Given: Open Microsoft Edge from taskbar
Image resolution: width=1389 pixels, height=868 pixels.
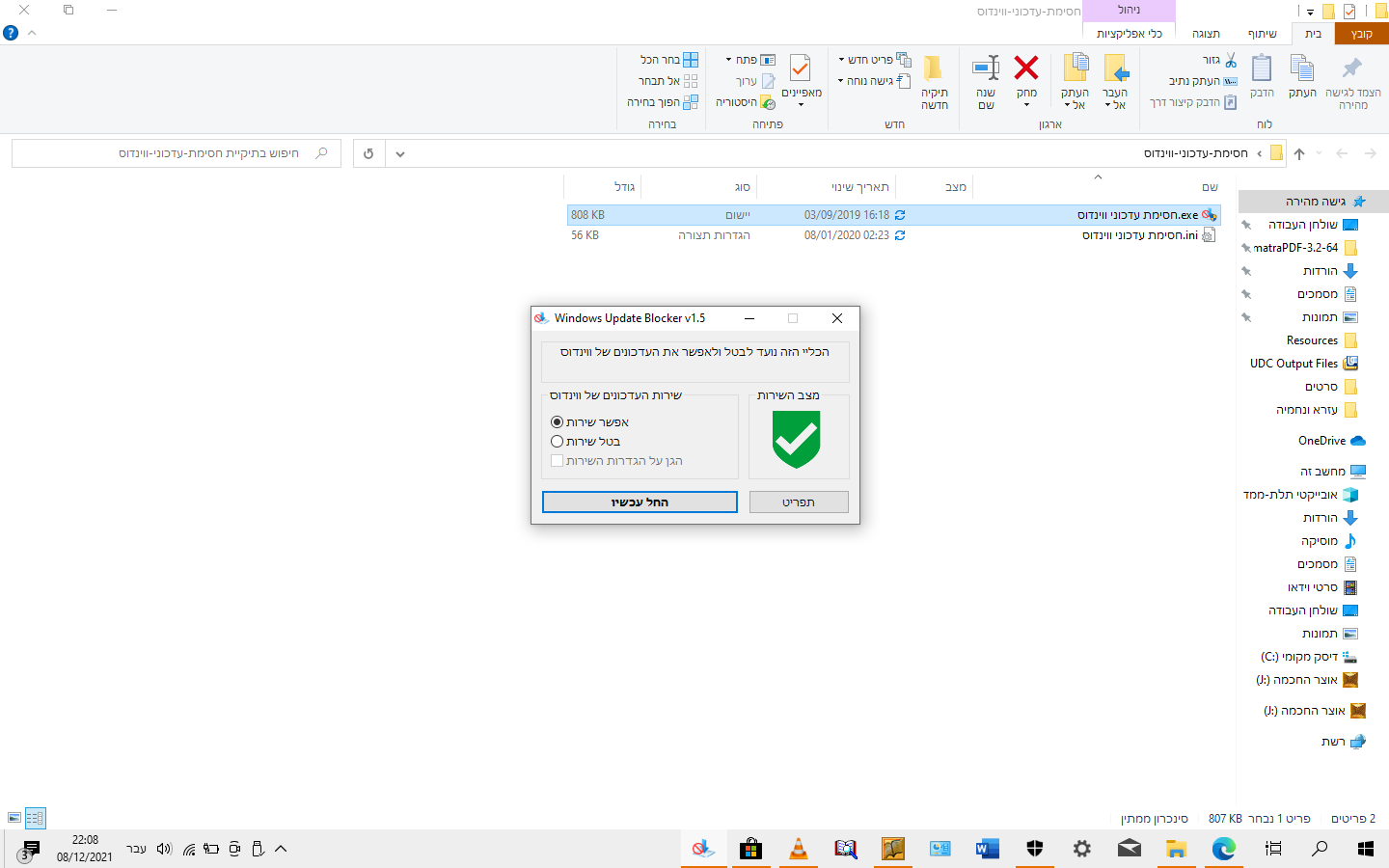Looking at the screenshot, I should point(1224,849).
